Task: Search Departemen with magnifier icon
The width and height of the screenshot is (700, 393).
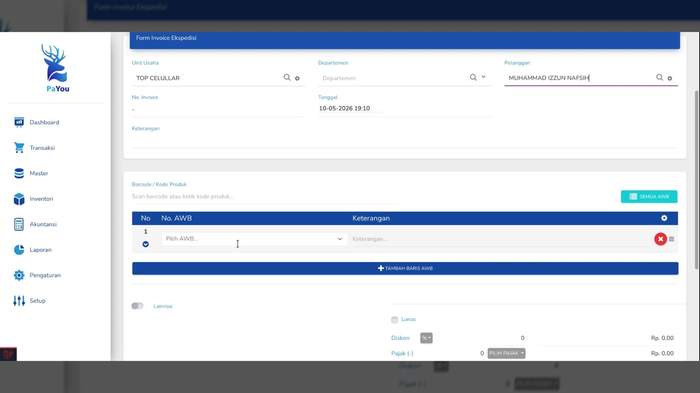Action: [473, 78]
